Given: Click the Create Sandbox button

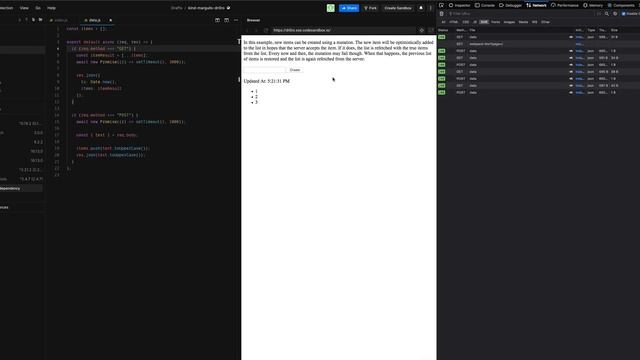Looking at the screenshot, I should [x=398, y=8].
